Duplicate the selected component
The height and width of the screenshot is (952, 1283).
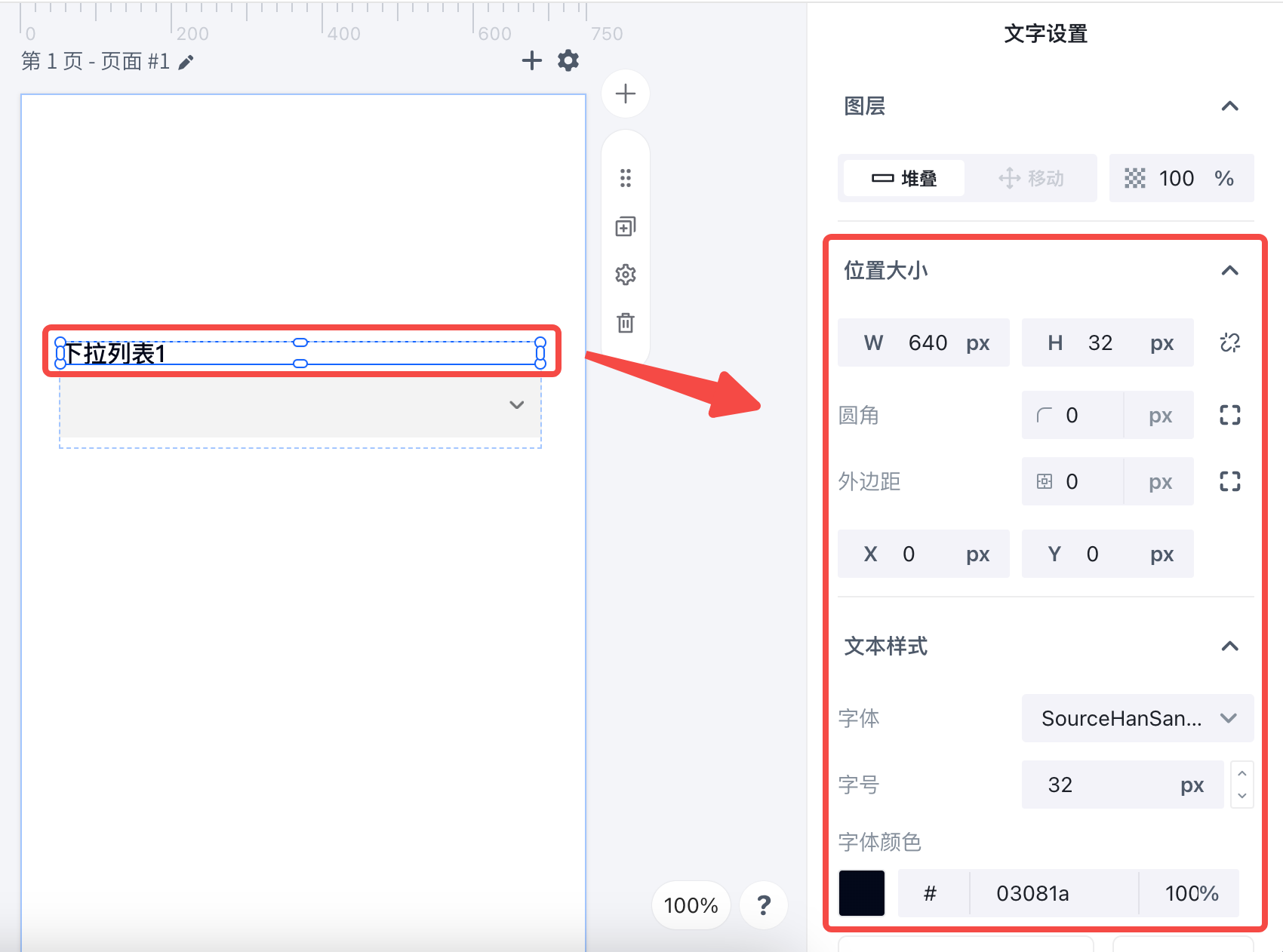tap(626, 226)
